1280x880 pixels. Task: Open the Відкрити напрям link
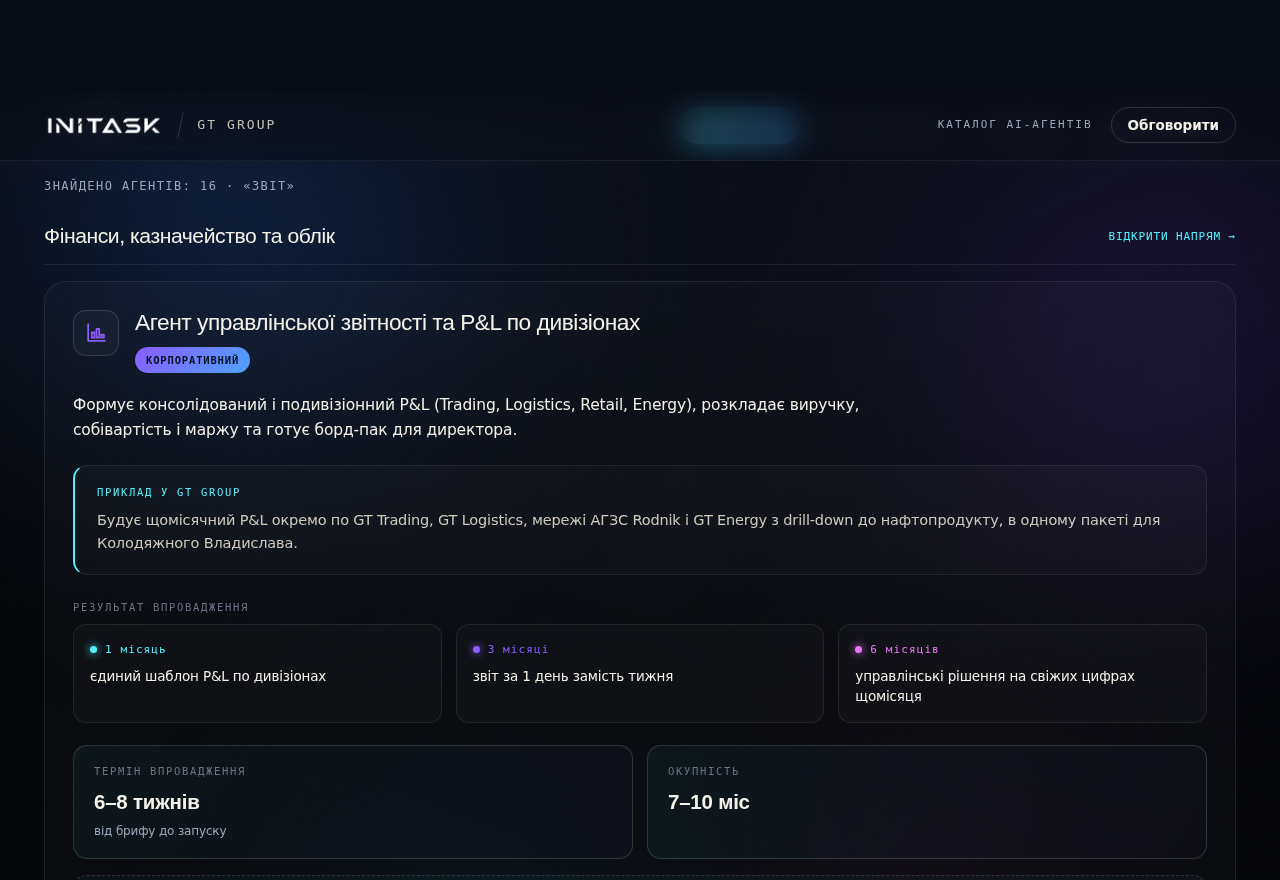pyautogui.click(x=1172, y=236)
